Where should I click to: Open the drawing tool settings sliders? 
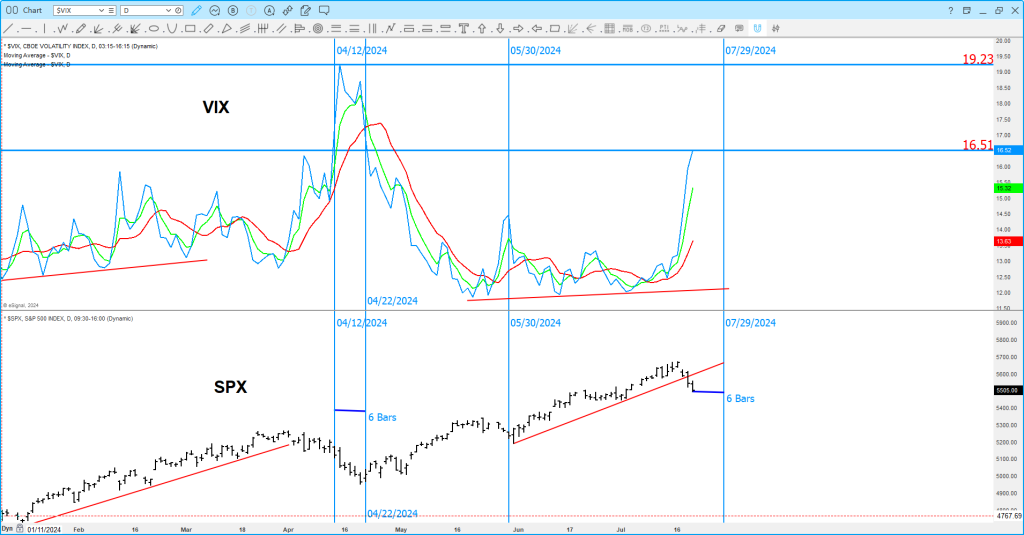pyautogui.click(x=776, y=29)
